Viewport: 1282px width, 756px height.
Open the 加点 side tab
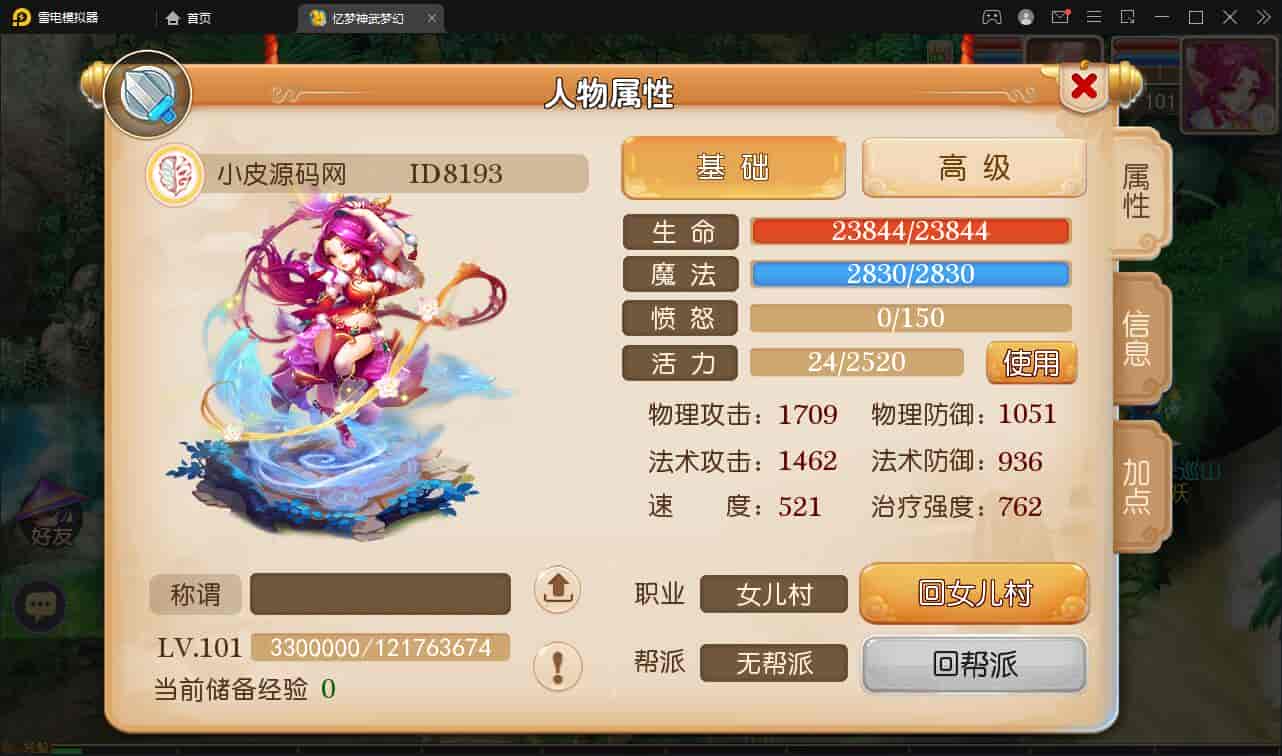click(1137, 486)
